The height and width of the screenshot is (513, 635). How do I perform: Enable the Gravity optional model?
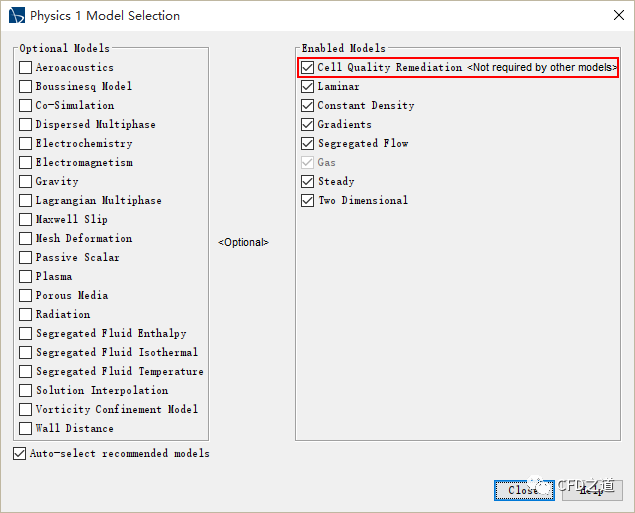click(26, 182)
